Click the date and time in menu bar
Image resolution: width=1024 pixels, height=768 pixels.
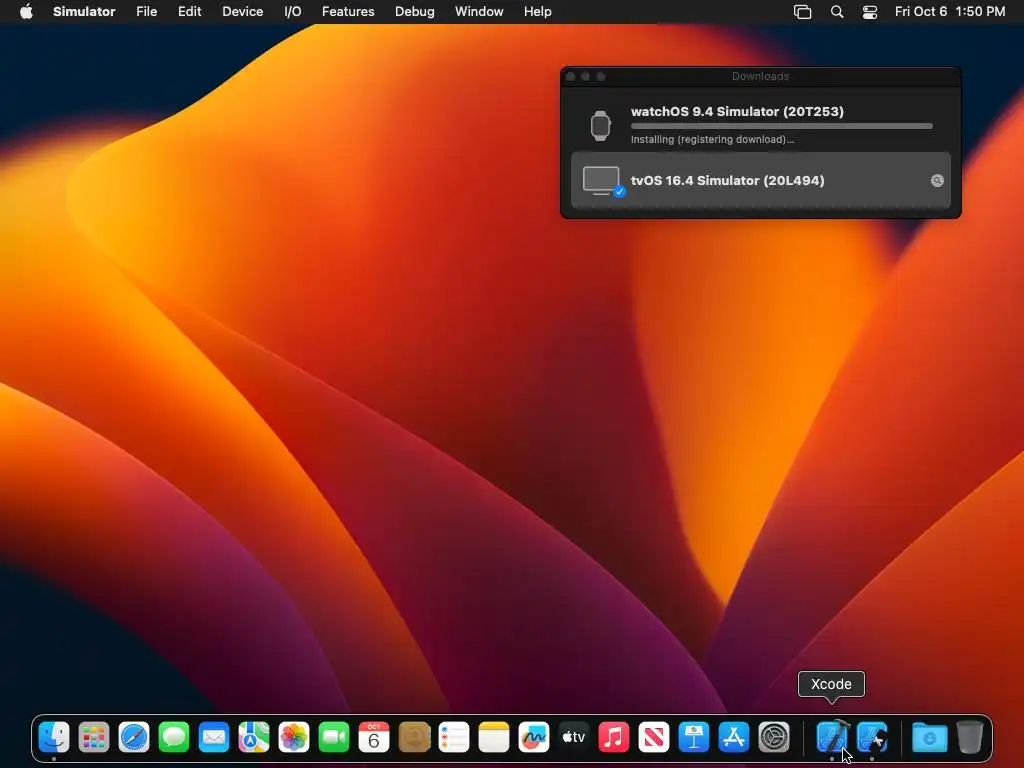950,12
